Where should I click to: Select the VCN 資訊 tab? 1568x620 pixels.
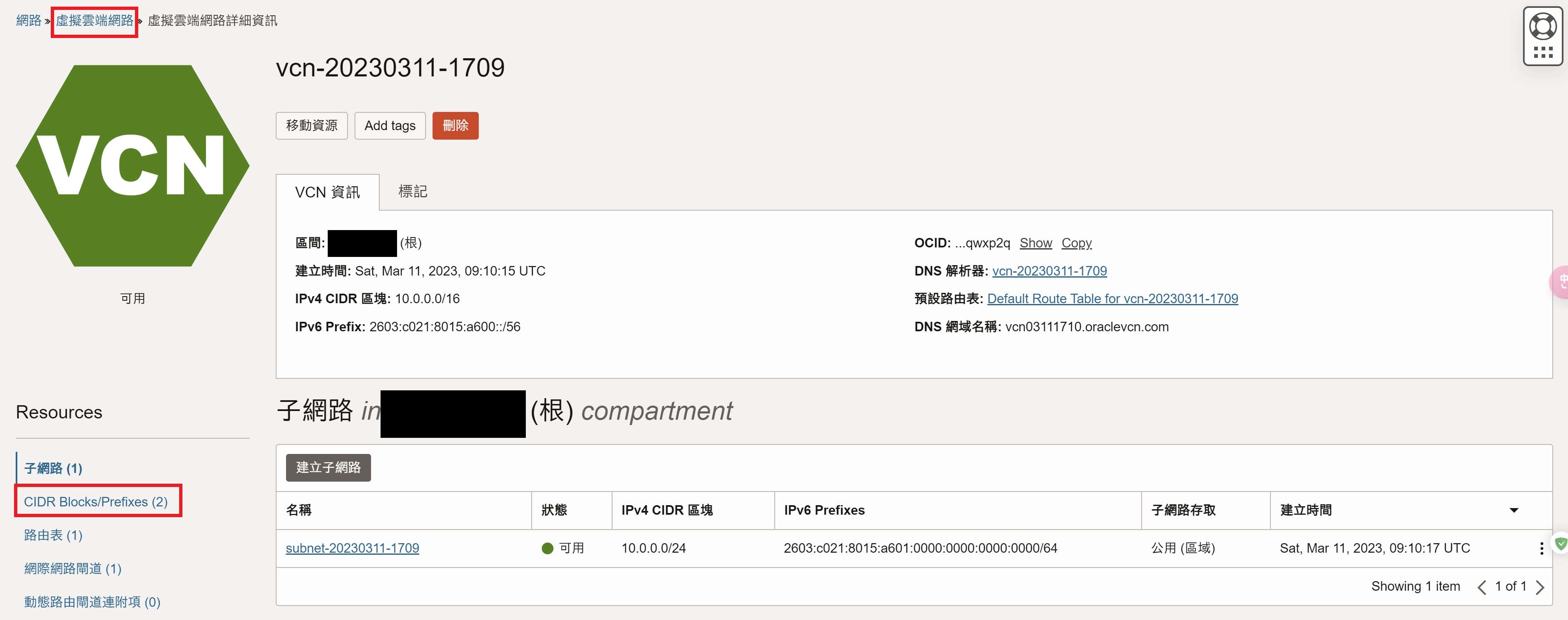[327, 192]
